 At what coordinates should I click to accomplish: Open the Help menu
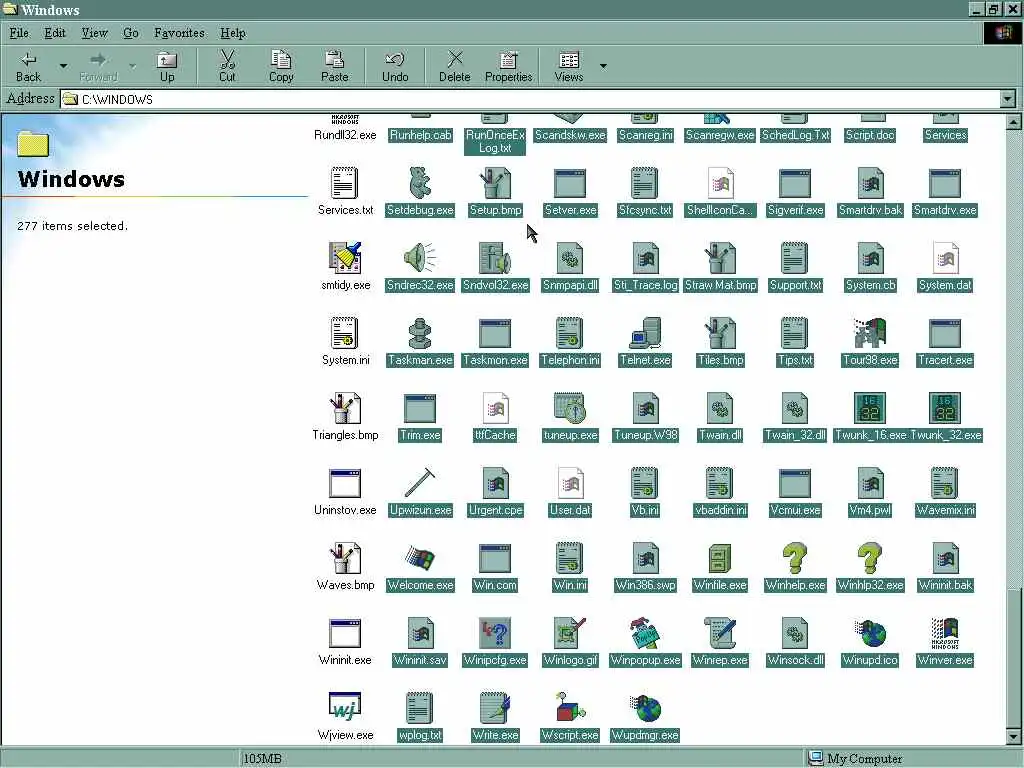(232, 33)
